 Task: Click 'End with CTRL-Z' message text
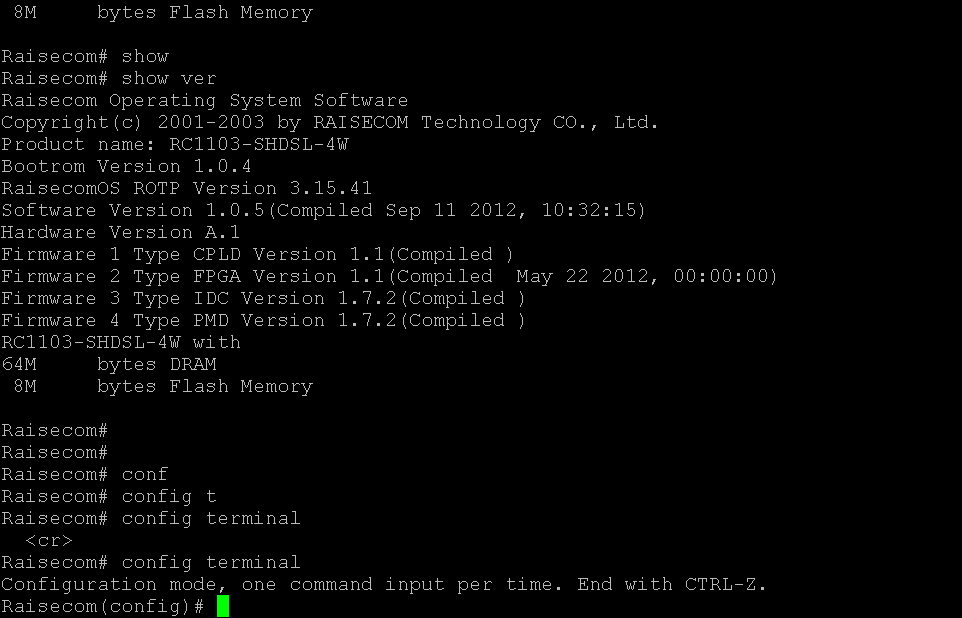coord(672,584)
